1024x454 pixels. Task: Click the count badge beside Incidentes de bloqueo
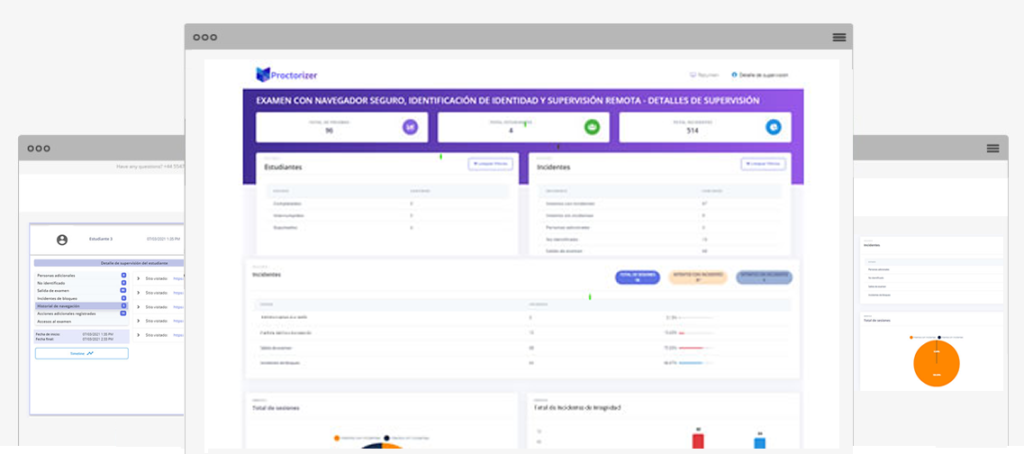123,298
